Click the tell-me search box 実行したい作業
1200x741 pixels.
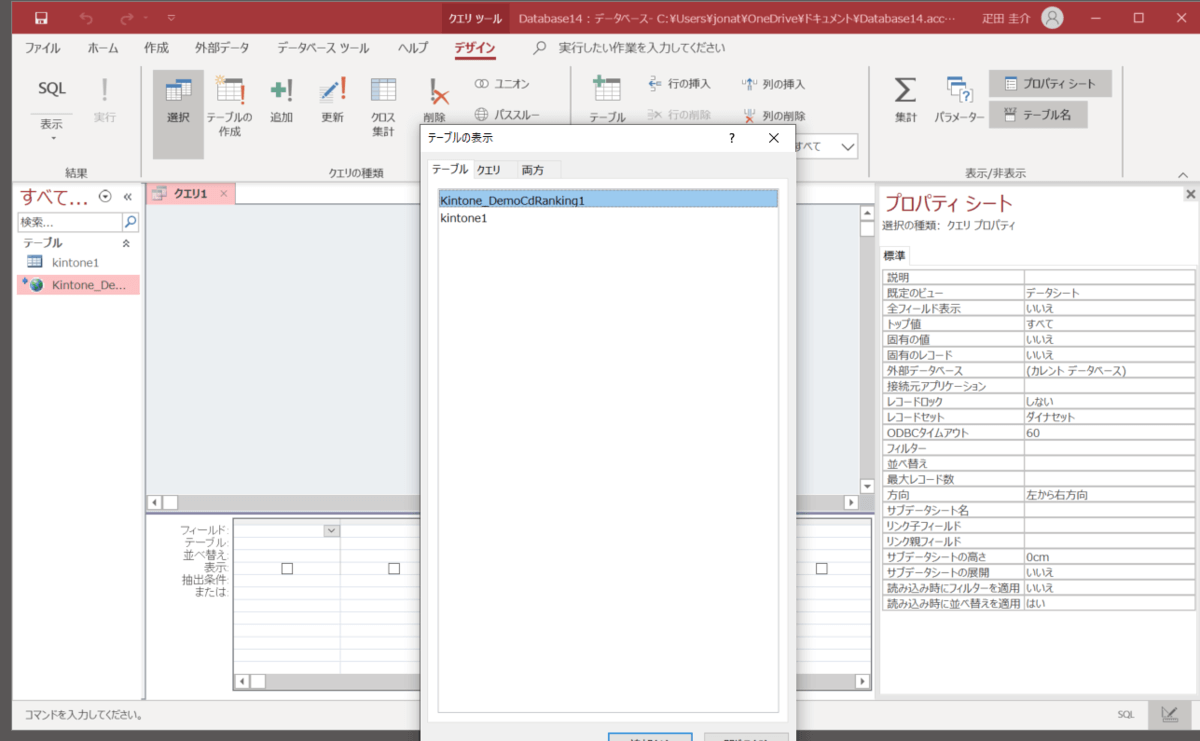tap(641, 48)
